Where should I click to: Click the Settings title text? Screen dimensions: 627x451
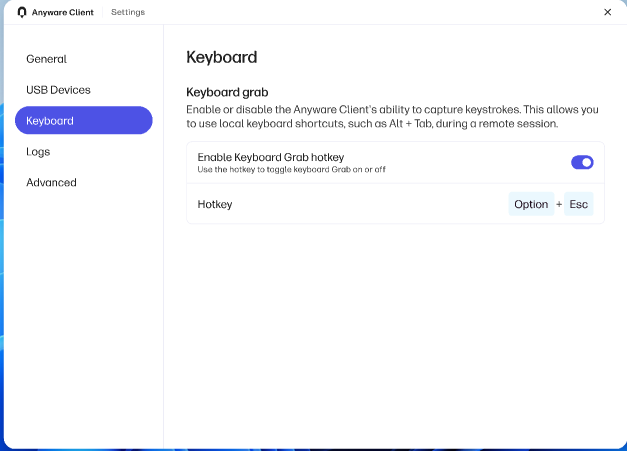click(128, 12)
